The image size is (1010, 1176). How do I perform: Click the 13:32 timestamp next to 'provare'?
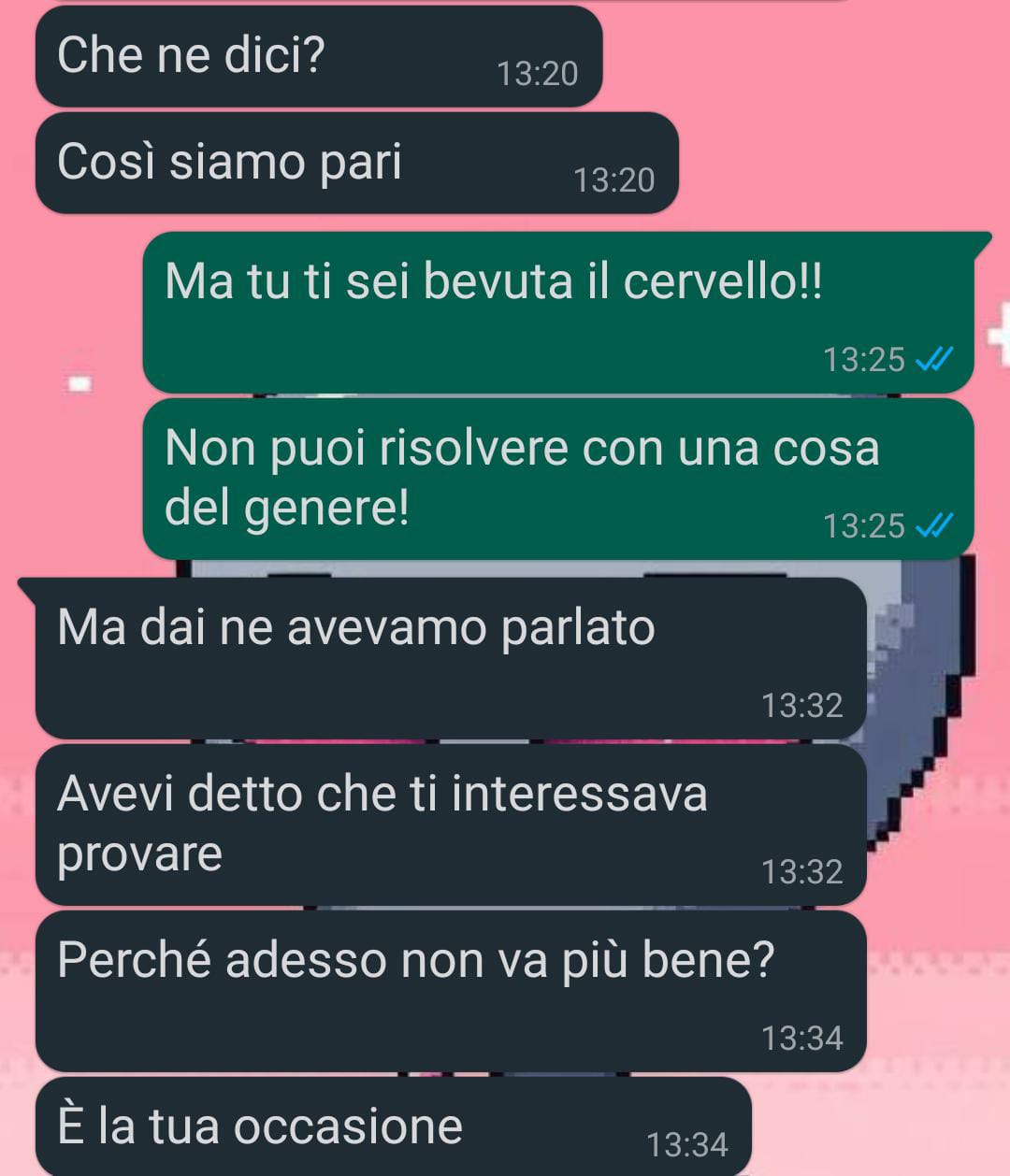coord(802,872)
